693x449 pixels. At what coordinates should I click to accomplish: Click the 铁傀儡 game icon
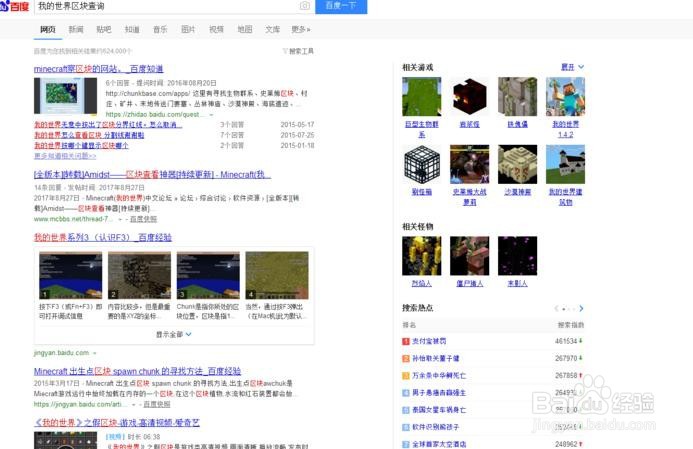tap(518, 97)
